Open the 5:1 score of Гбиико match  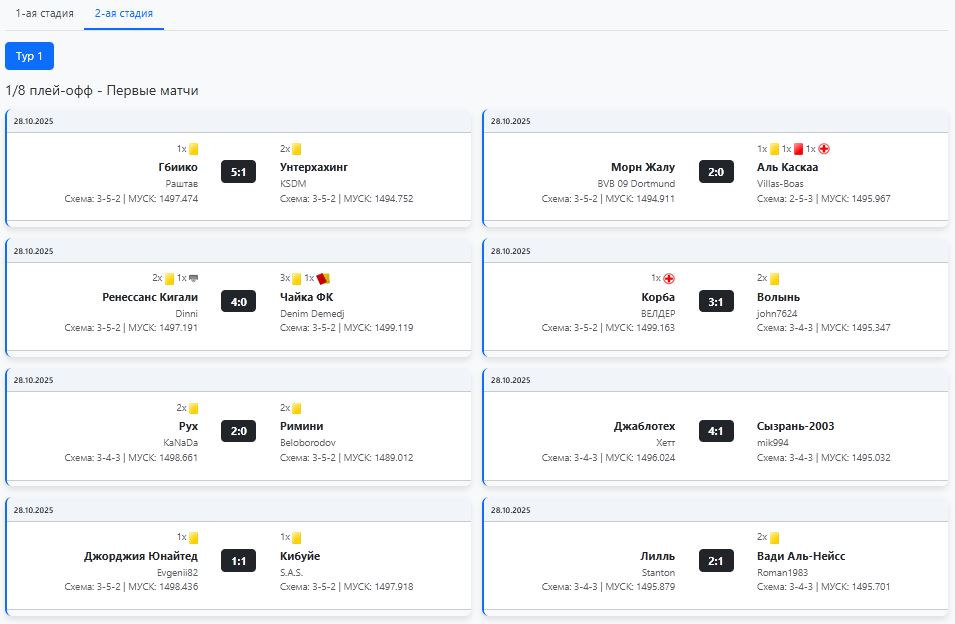pyautogui.click(x=239, y=172)
